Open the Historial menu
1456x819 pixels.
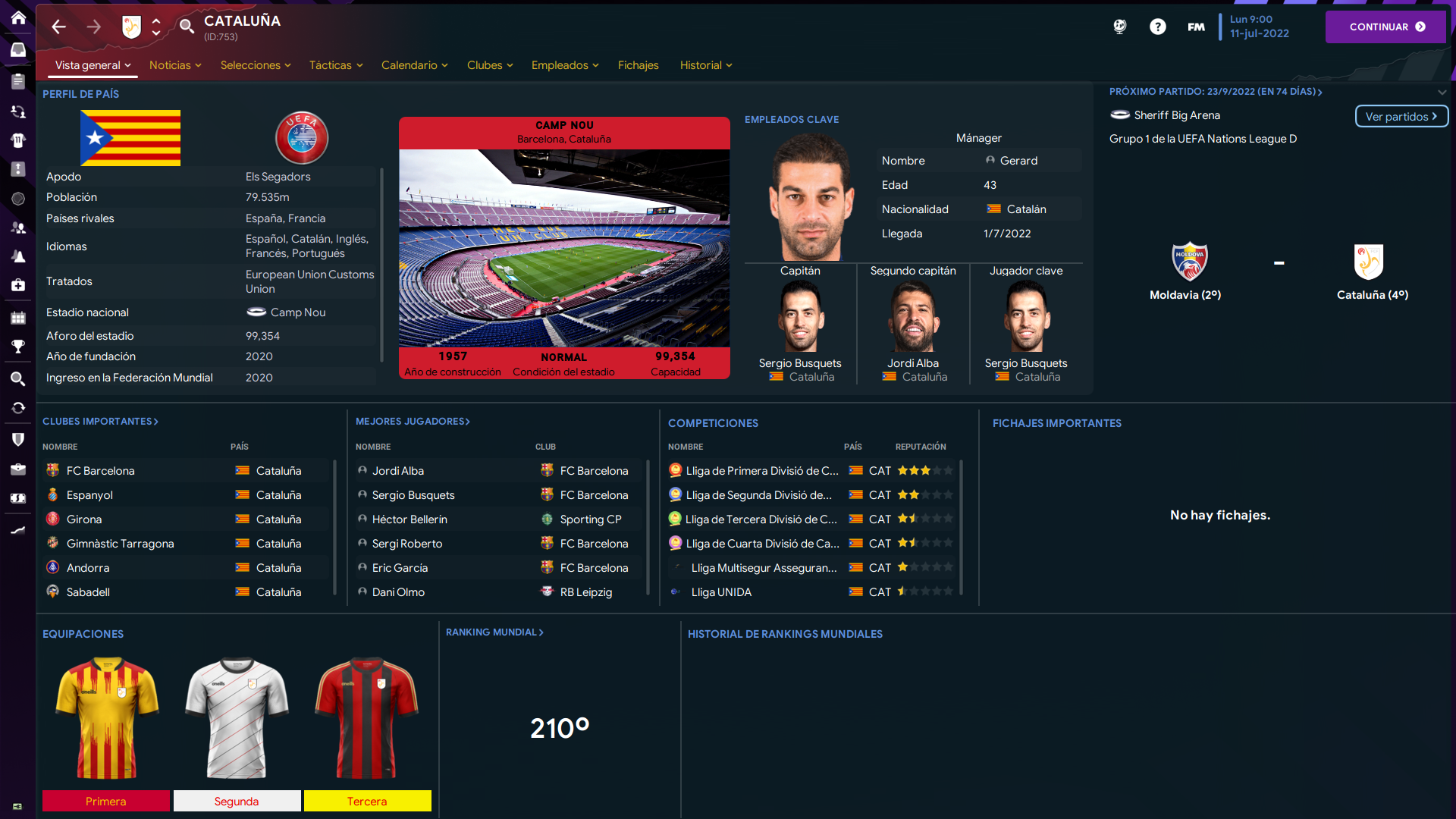(706, 65)
